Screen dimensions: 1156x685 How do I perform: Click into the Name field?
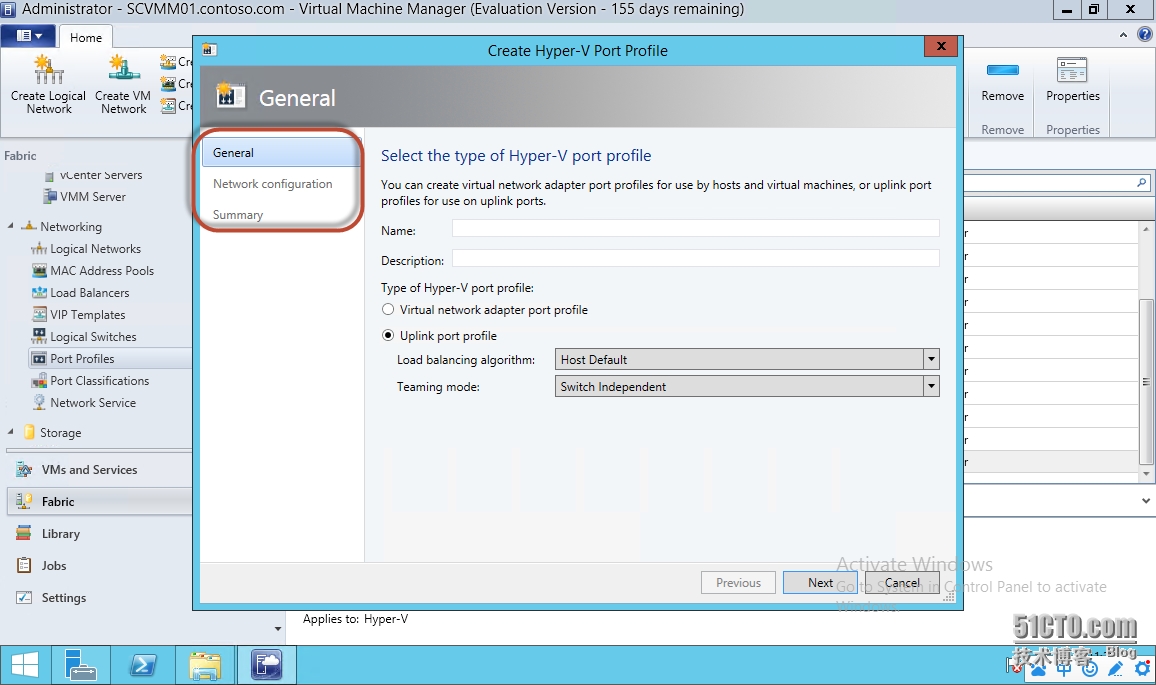695,229
